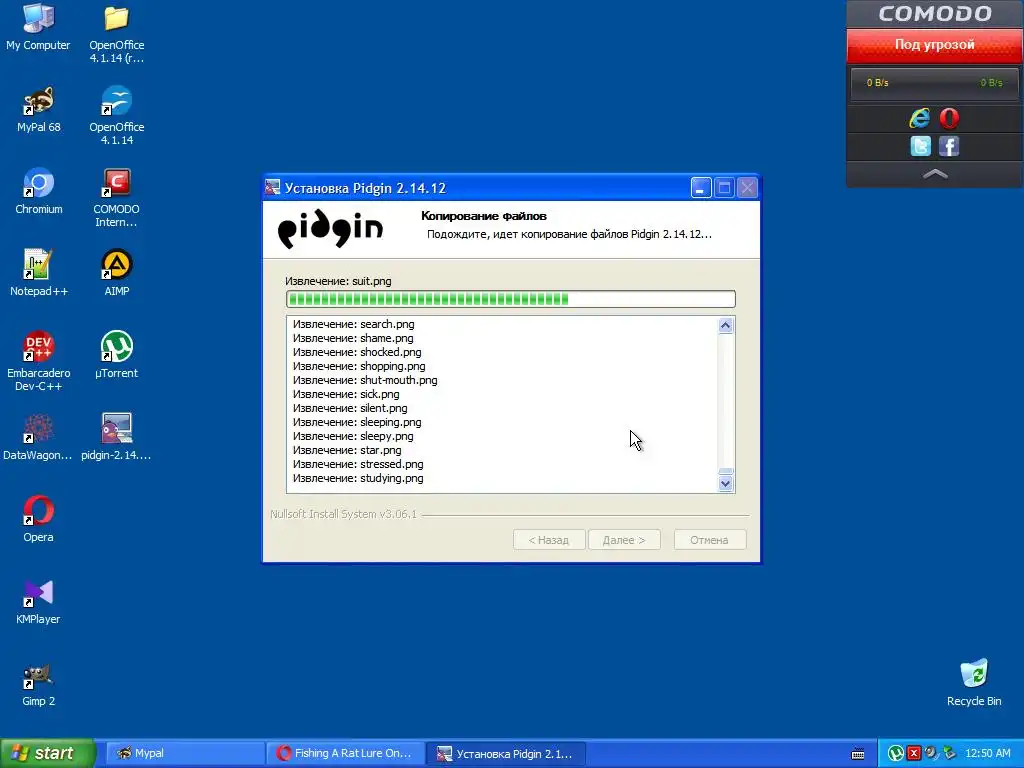This screenshot has height=768, width=1024.
Task: Select the AIMP player shortcut
Action: (116, 274)
